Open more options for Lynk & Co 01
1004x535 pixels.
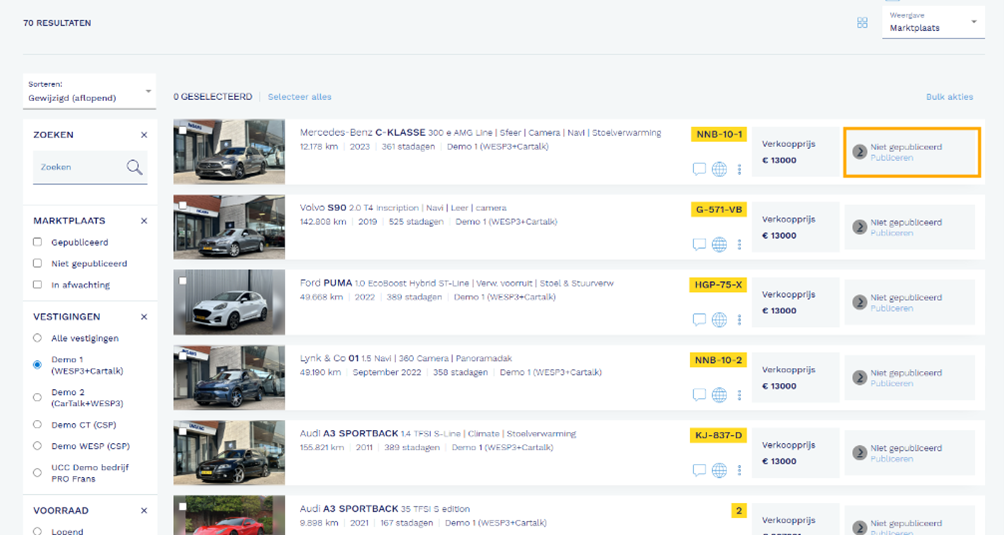[739, 395]
